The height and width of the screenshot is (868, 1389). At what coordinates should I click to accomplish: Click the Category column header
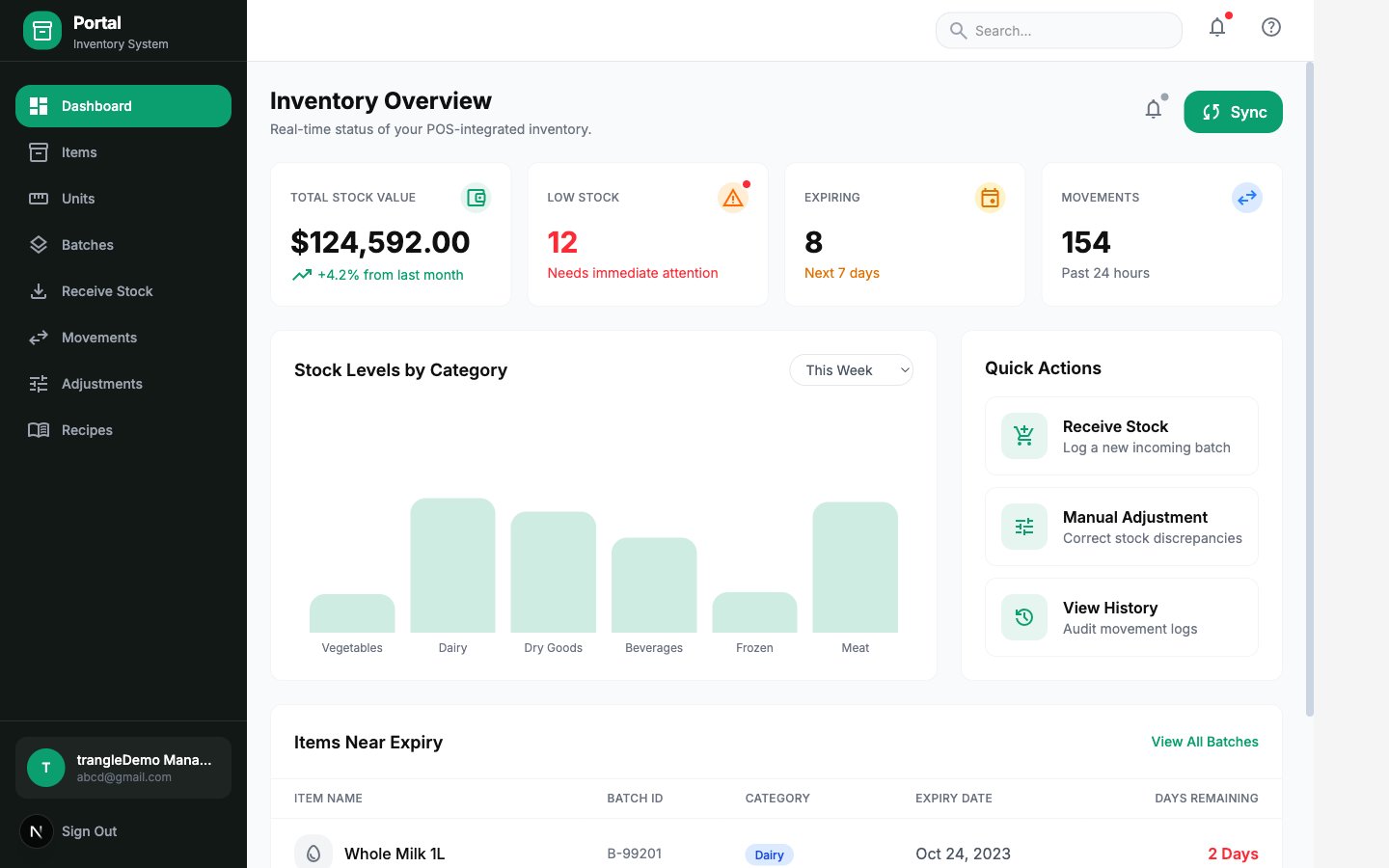[x=777, y=799]
